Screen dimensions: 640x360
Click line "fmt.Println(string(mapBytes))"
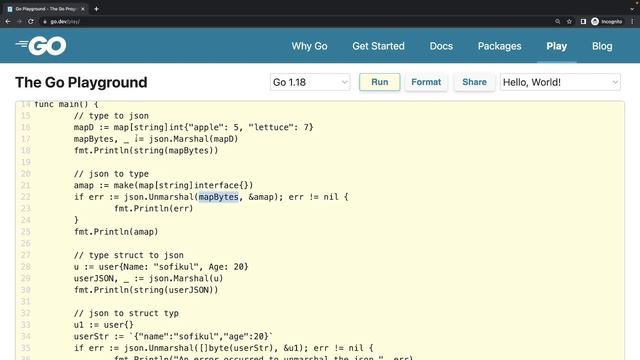pos(146,151)
